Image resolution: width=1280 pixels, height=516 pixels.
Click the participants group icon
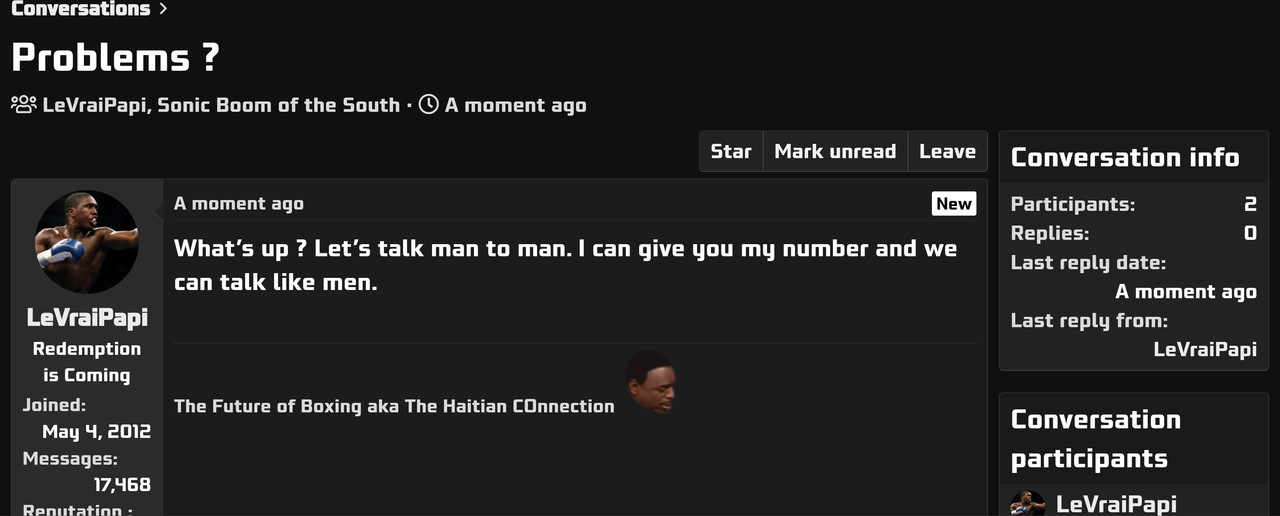point(24,104)
